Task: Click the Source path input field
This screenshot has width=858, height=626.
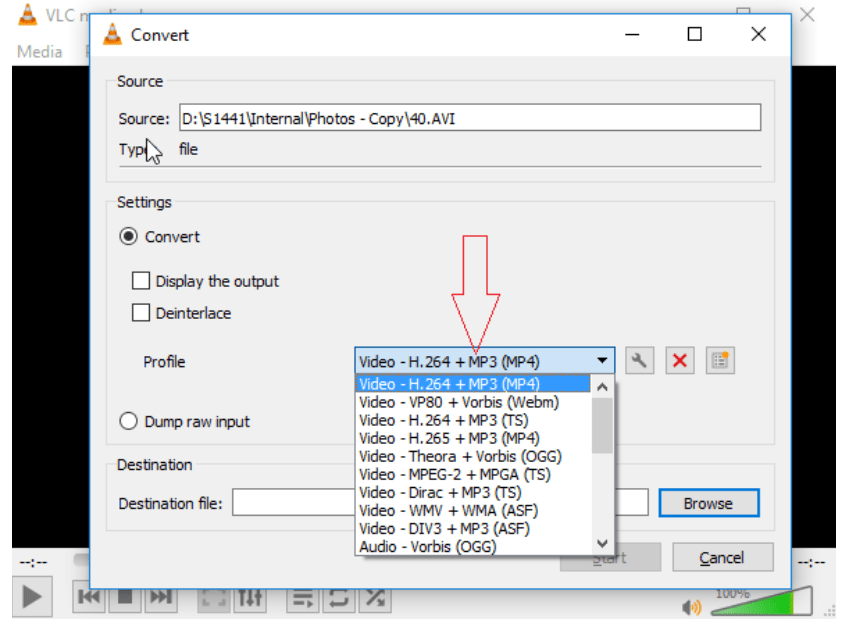Action: point(470,118)
